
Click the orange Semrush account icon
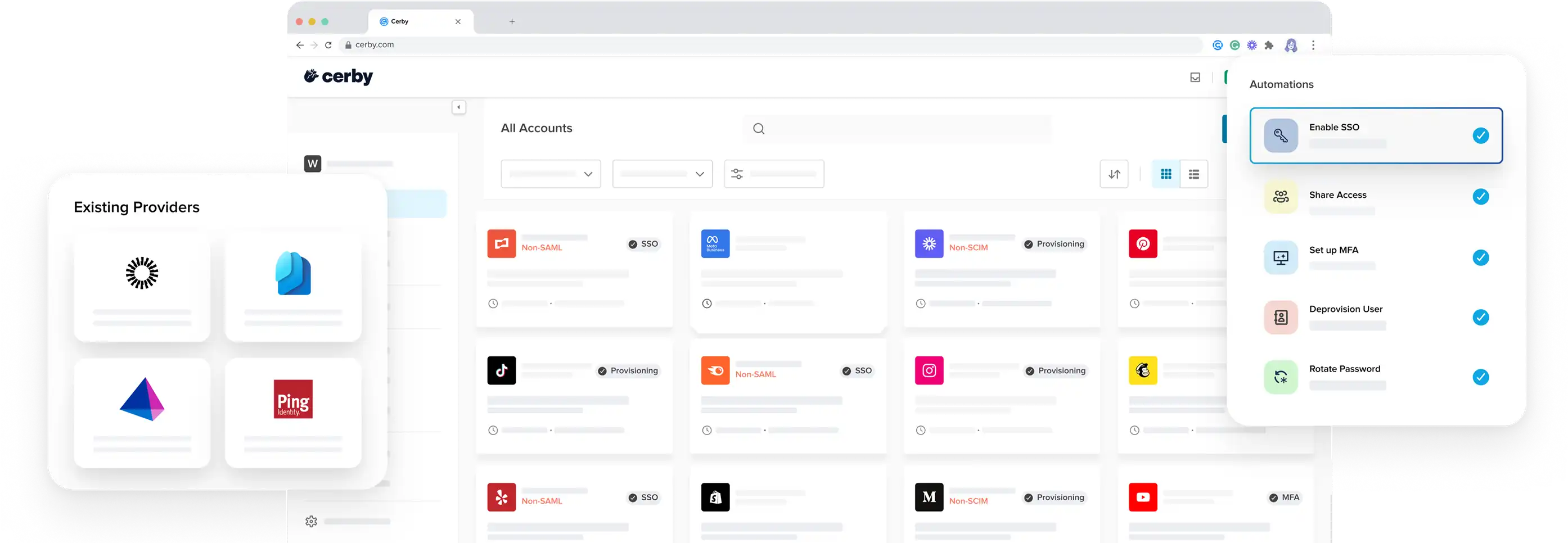[x=715, y=370]
